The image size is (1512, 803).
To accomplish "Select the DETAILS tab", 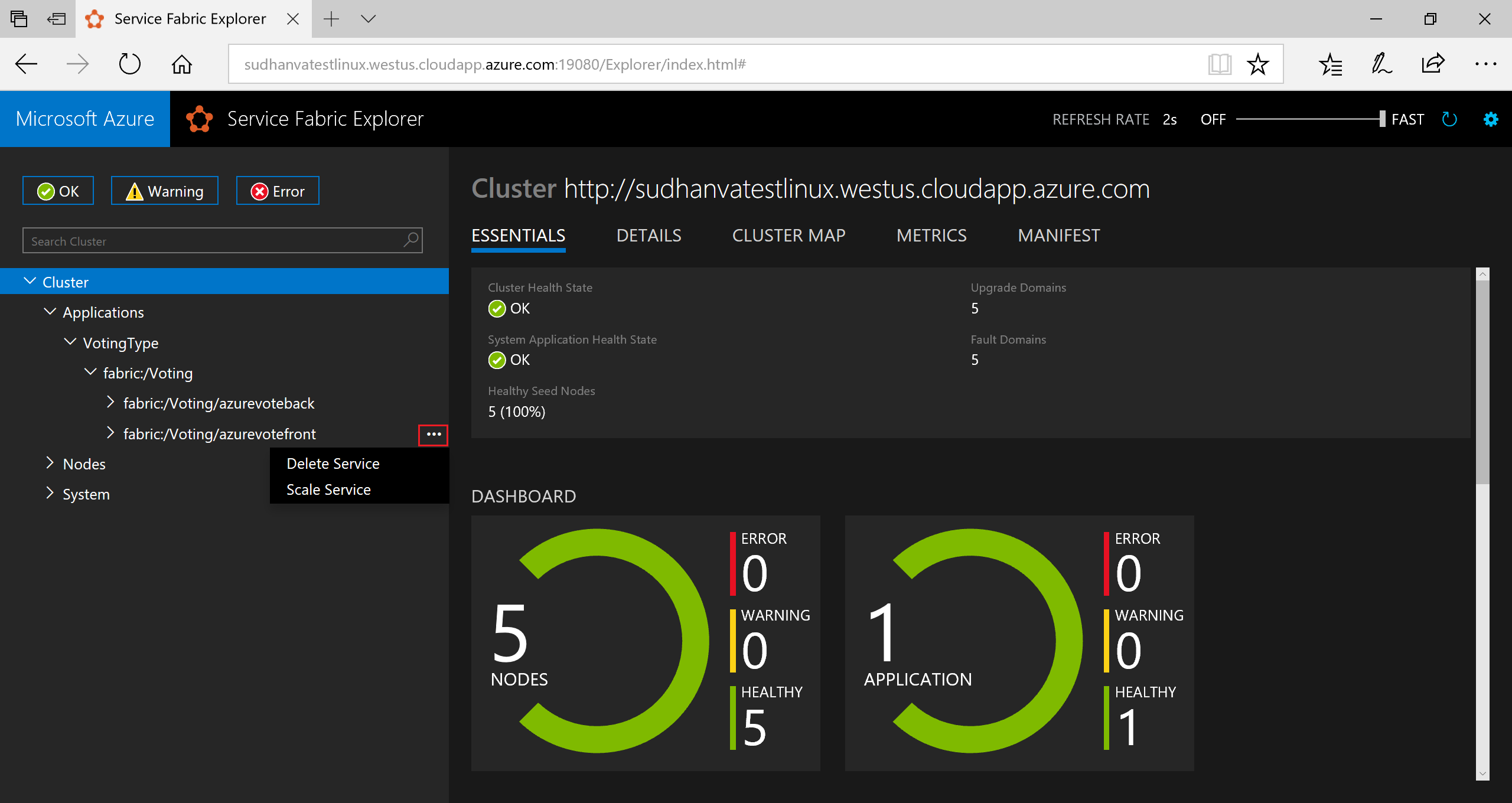I will click(x=649, y=235).
